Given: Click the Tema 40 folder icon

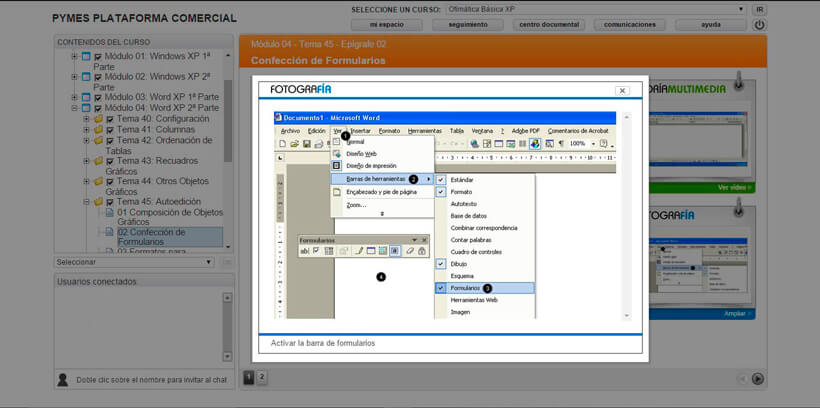Looking at the screenshot, I should pyautogui.click(x=98, y=119).
